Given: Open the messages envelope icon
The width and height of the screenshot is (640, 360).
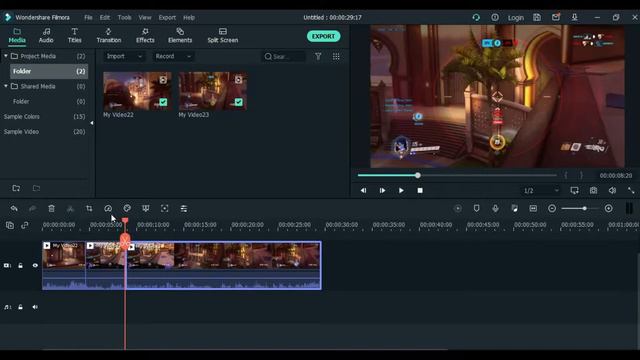Looking at the screenshot, I should pyautogui.click(x=556, y=17).
